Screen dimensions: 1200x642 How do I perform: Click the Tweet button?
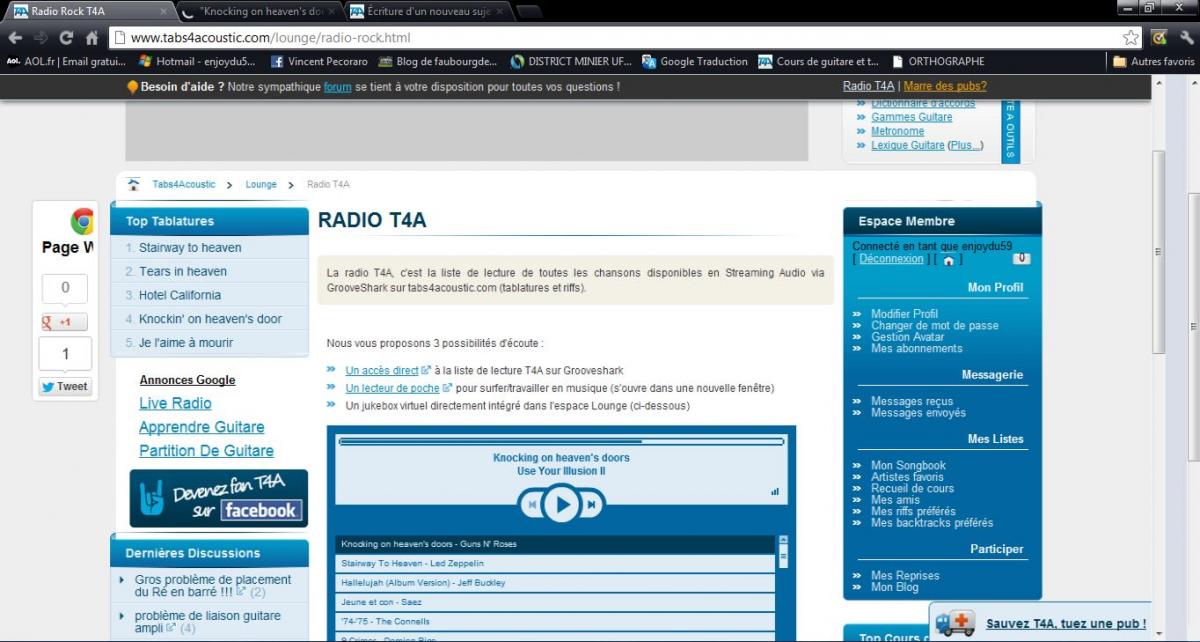(65, 387)
